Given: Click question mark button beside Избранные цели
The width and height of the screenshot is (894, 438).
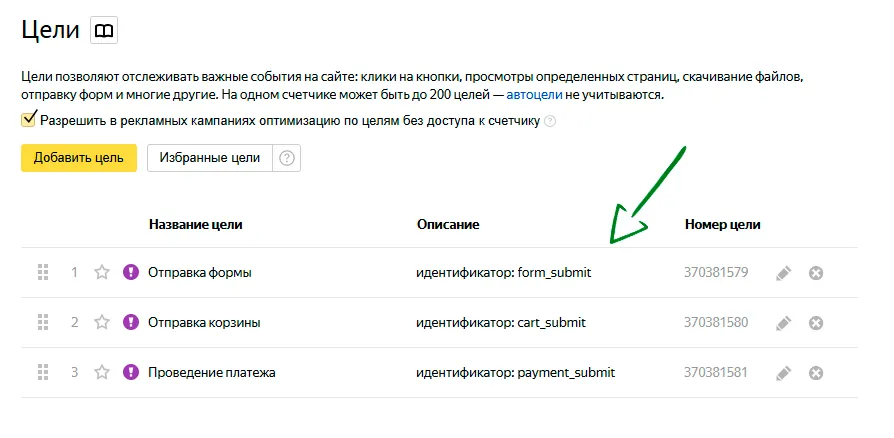Looking at the screenshot, I should [287, 158].
